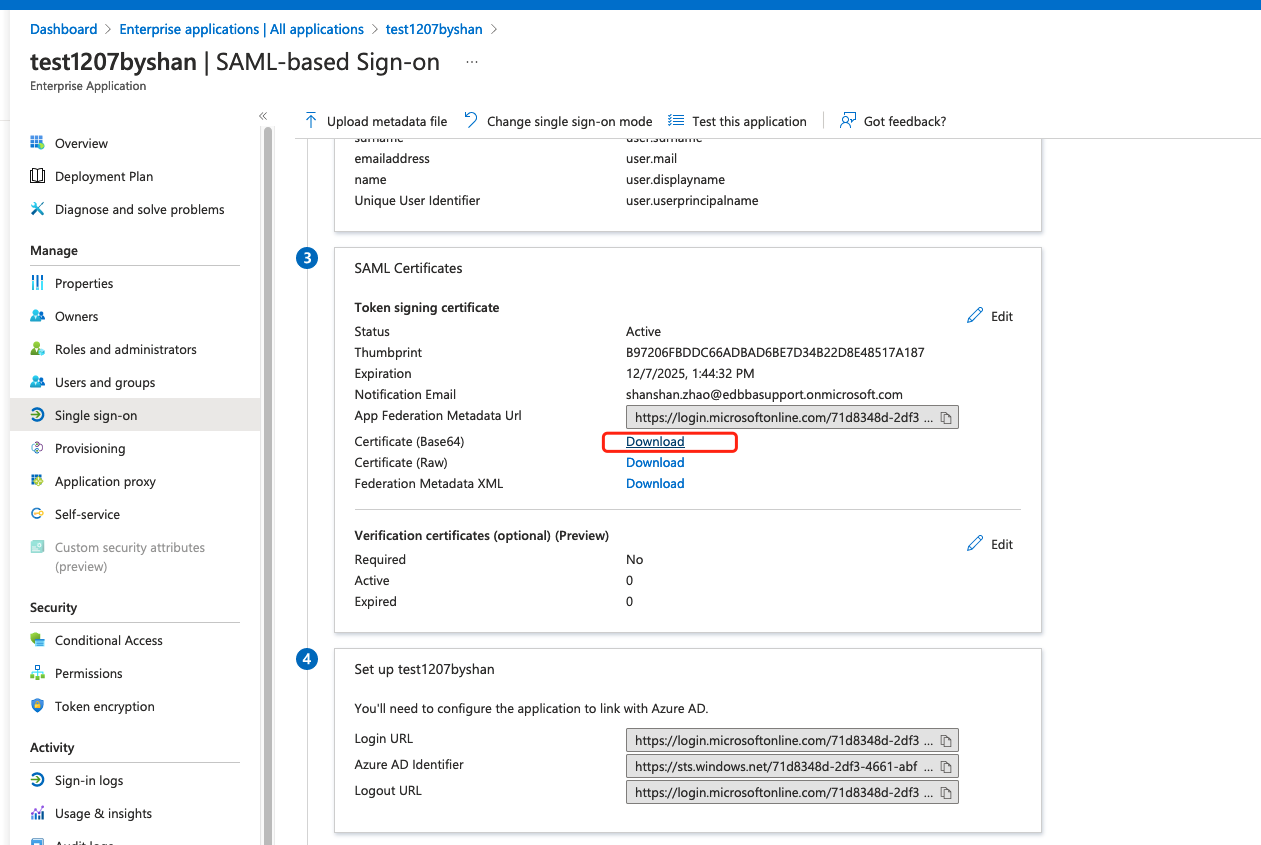Click the Owners people icon

(x=37, y=316)
